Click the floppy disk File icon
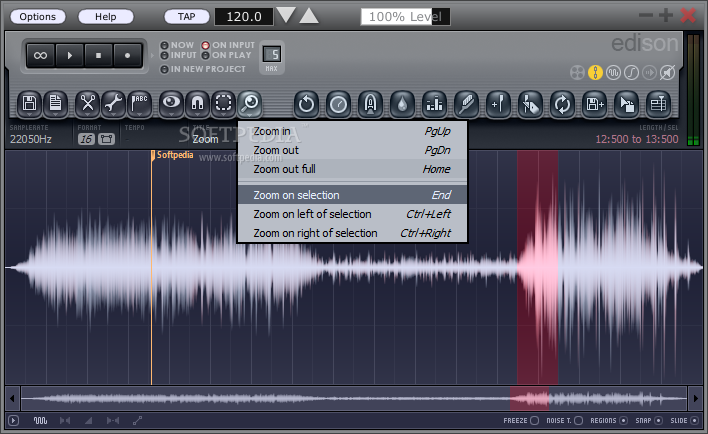708x434 pixels. pos(29,104)
